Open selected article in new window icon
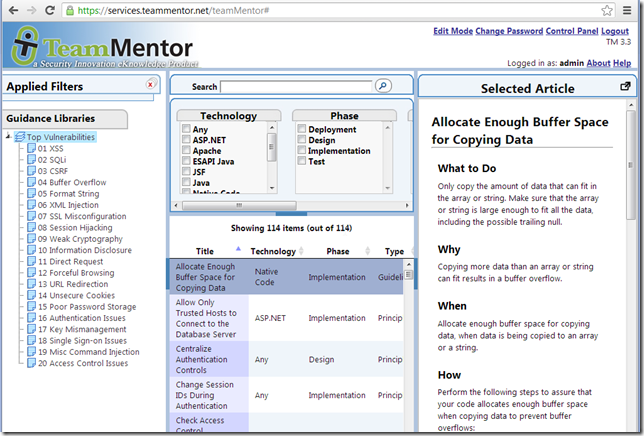The image size is (644, 436). pos(625,86)
